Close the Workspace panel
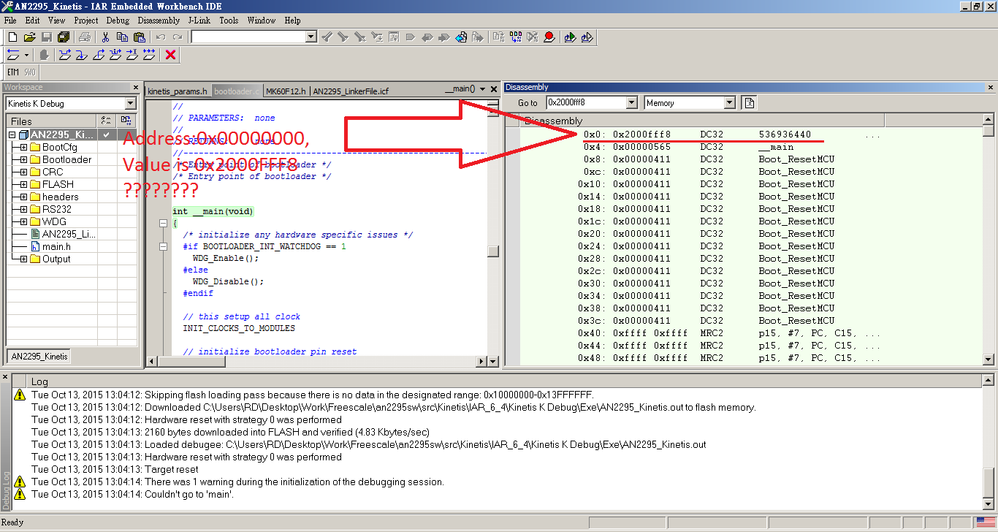The image size is (998, 532). (135, 87)
